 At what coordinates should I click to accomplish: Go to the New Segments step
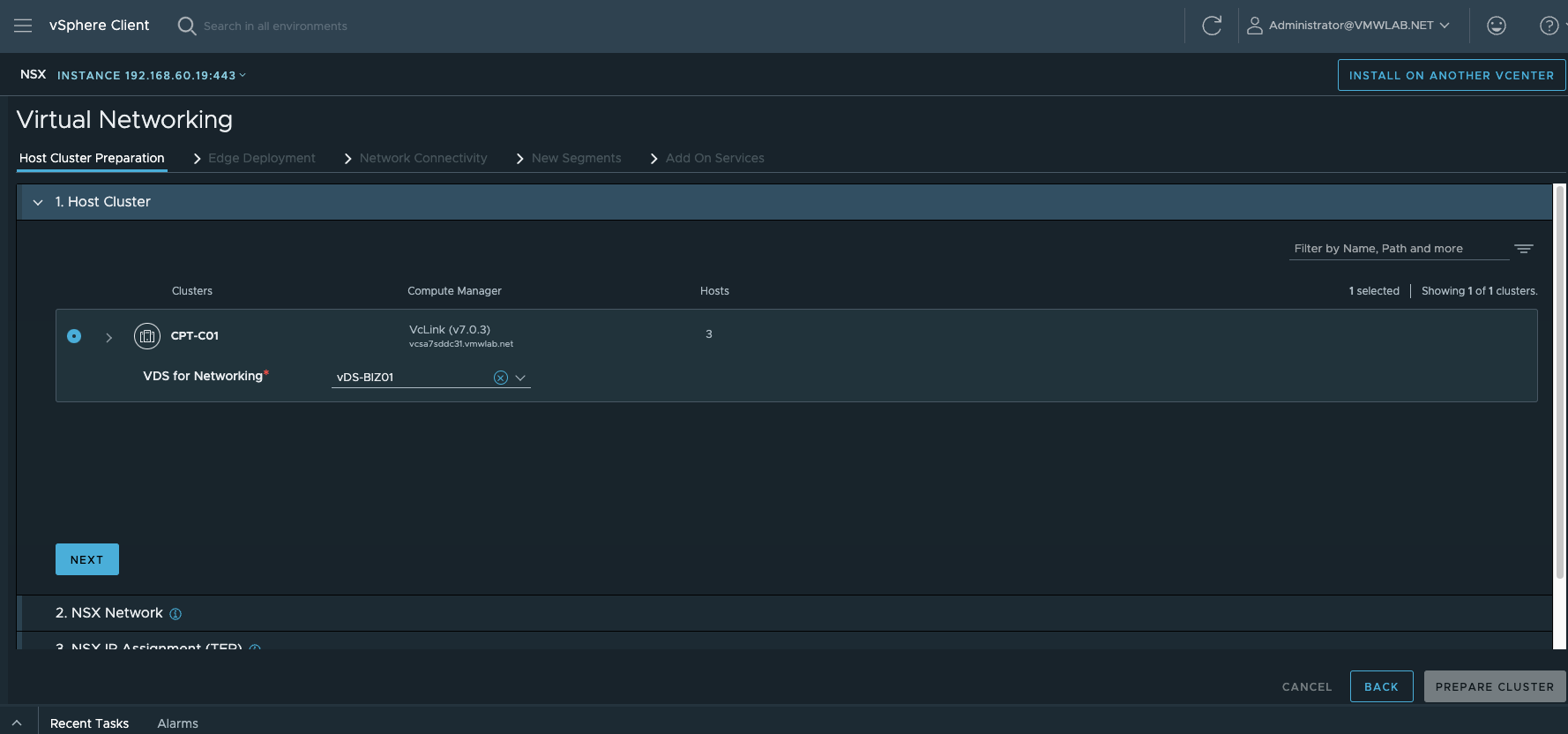pyautogui.click(x=577, y=158)
